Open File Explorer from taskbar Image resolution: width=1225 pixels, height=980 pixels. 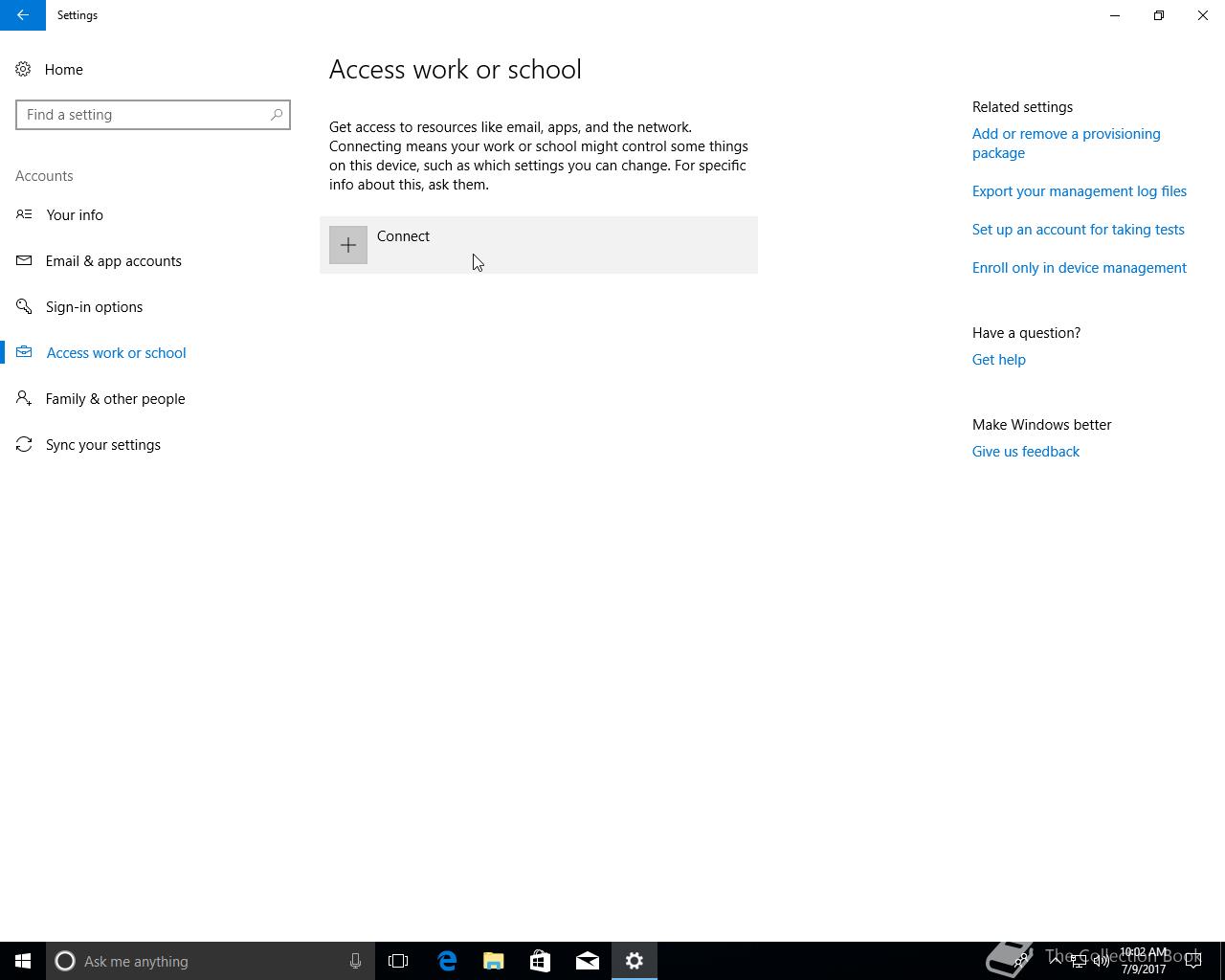494,961
